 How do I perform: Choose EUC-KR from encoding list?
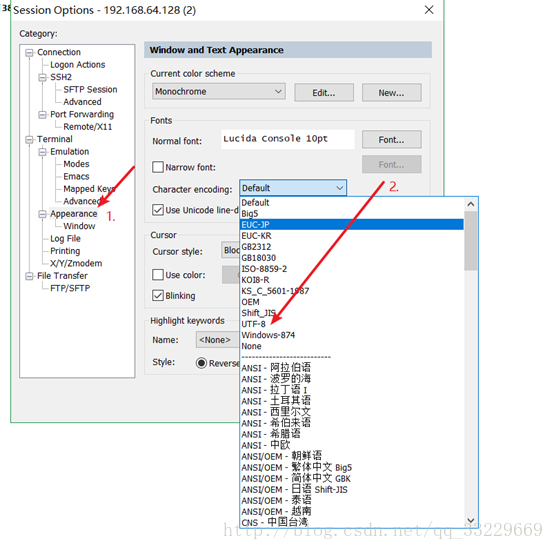click(352, 236)
